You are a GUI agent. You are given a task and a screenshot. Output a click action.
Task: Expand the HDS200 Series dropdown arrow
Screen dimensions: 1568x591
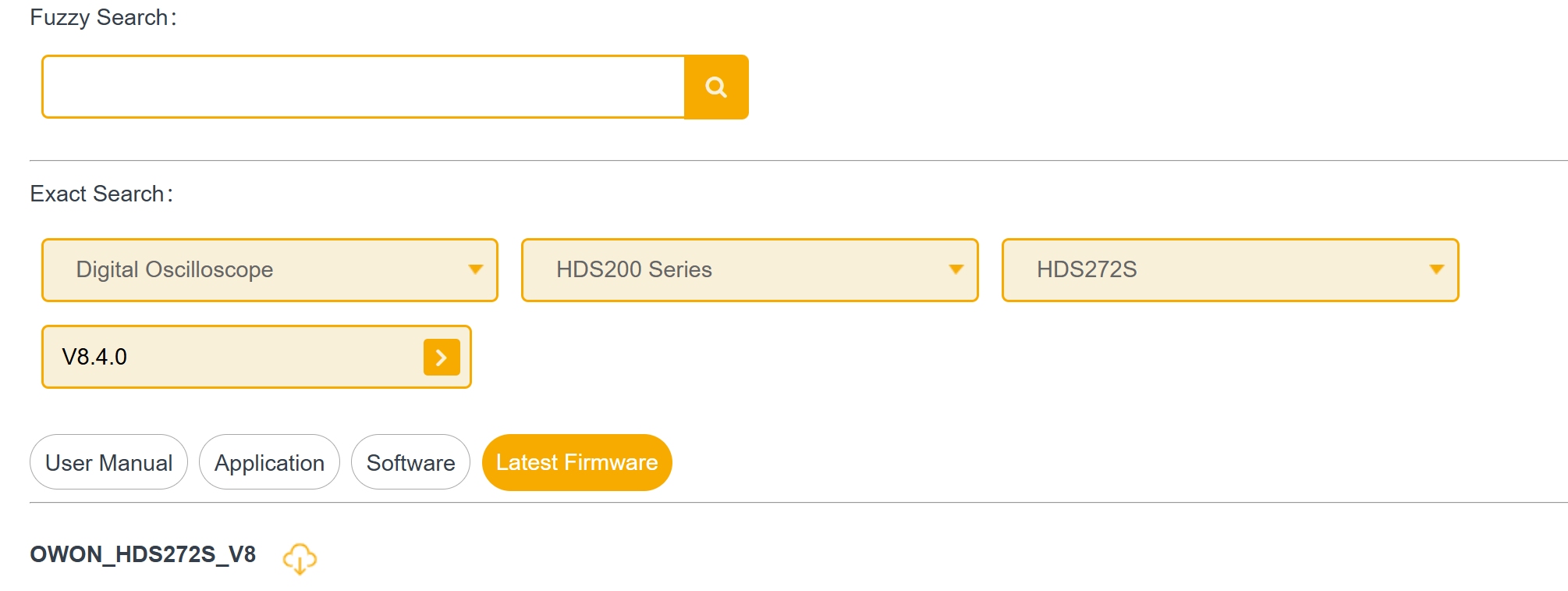coord(956,269)
